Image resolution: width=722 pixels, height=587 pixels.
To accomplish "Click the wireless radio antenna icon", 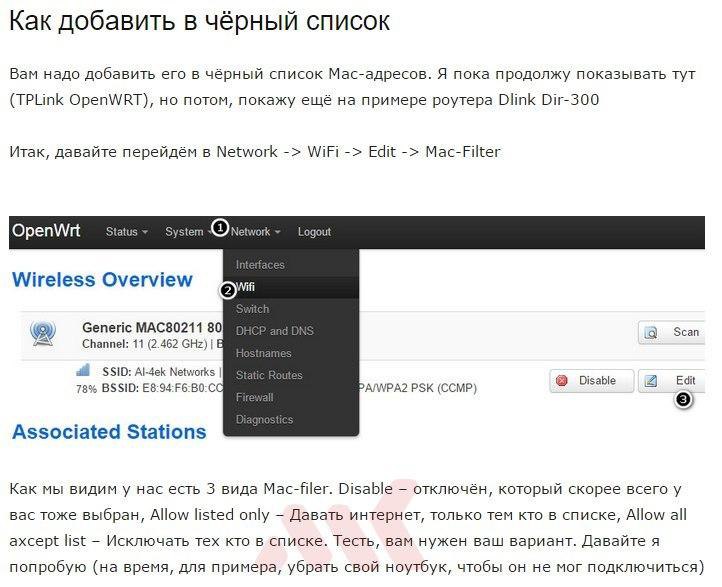I will tap(43, 333).
